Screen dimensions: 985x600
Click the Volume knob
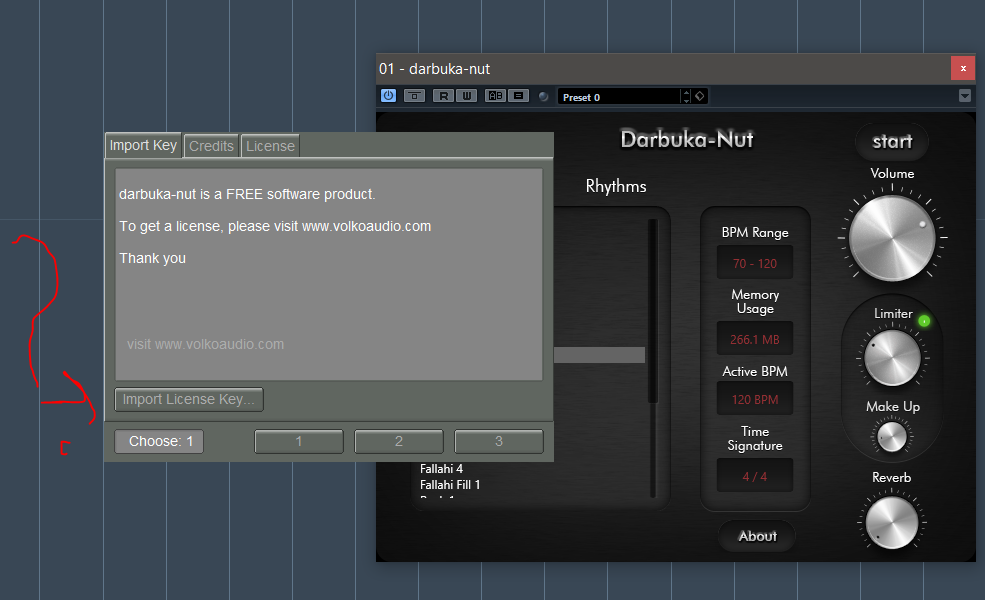(892, 238)
